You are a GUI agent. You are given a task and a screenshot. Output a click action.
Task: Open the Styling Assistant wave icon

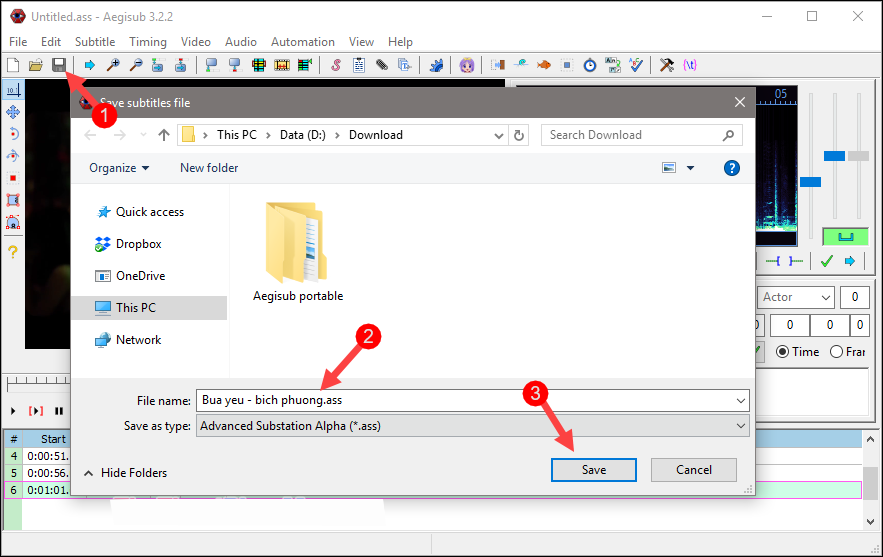pos(521,65)
